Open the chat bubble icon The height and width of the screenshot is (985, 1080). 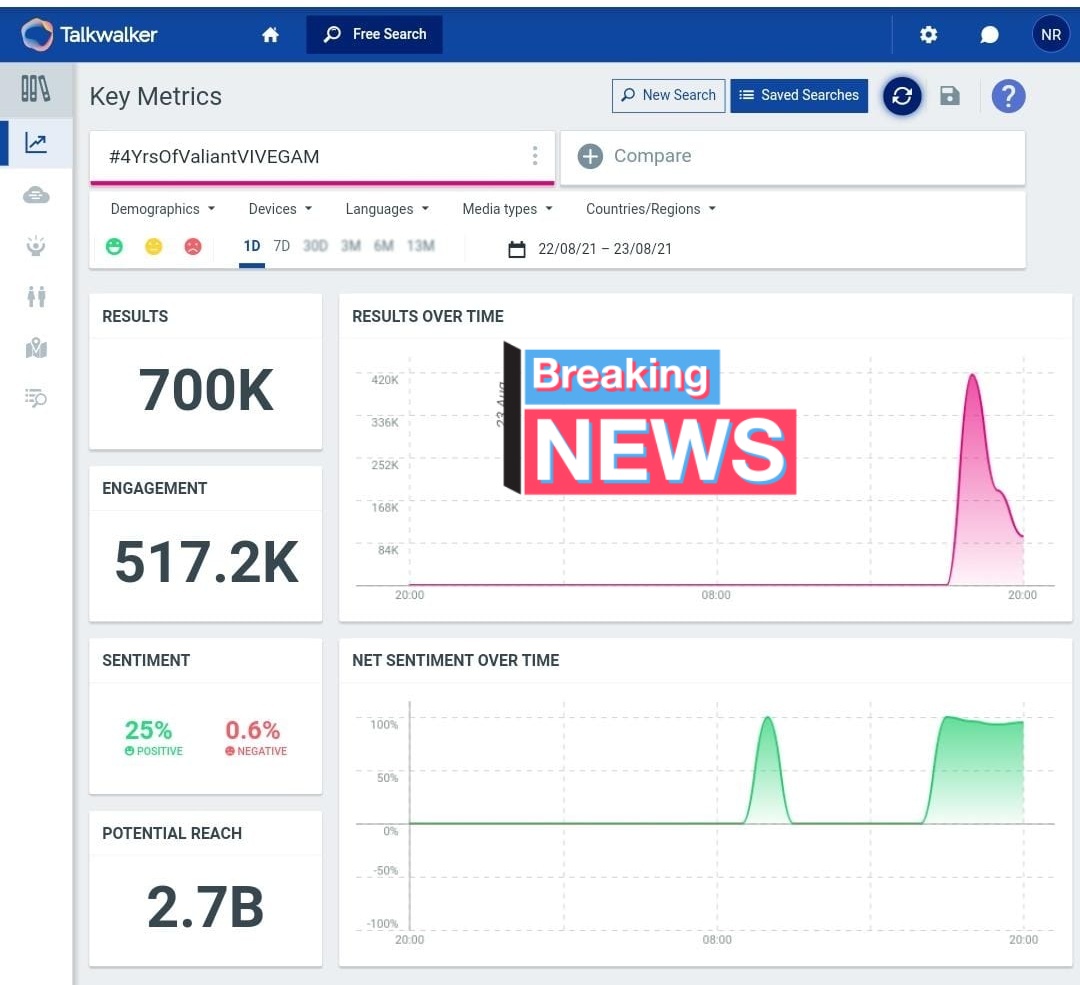tap(989, 34)
